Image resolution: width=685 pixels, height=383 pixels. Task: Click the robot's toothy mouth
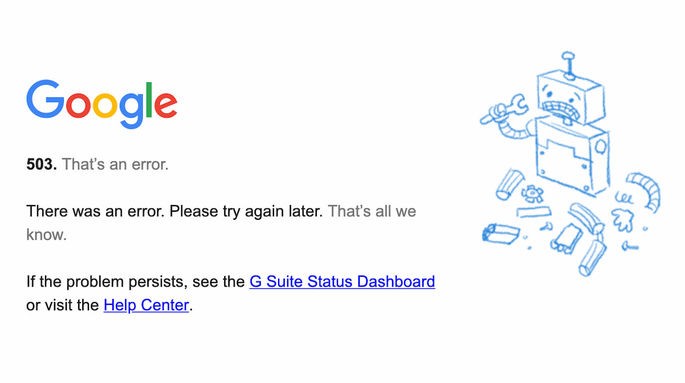(560, 110)
